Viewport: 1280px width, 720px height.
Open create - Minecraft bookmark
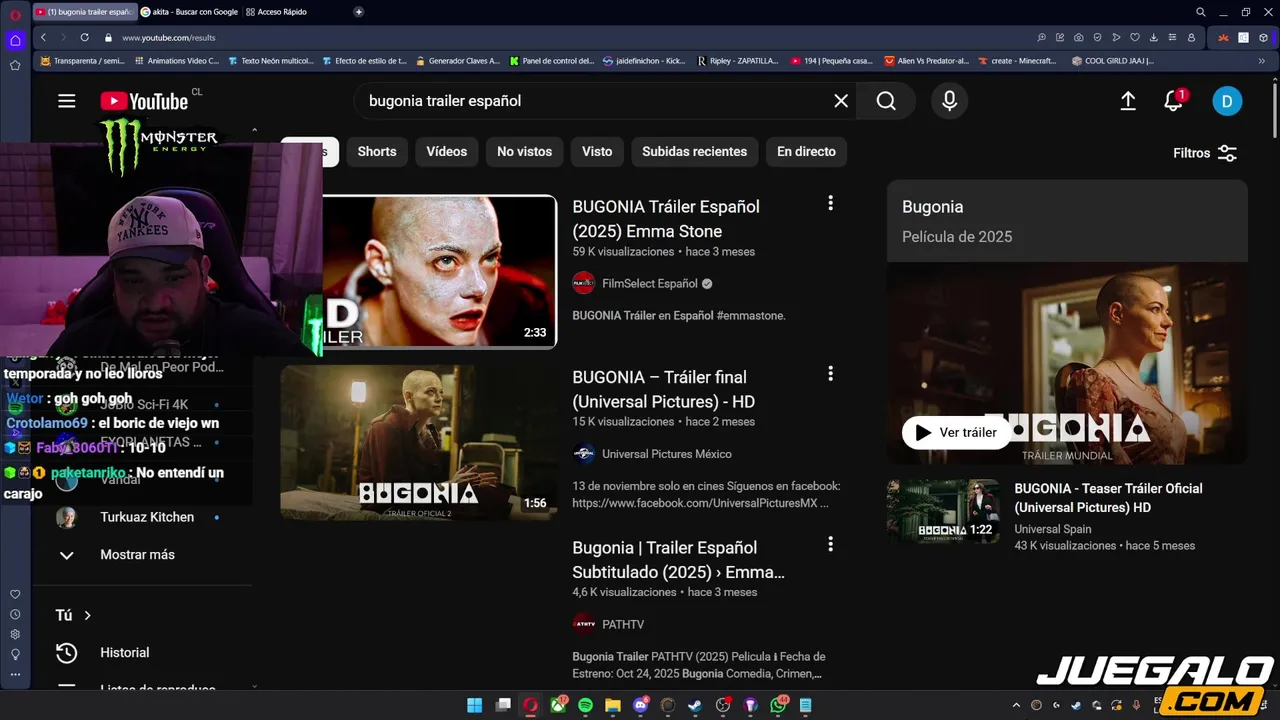pyautogui.click(x=1017, y=61)
